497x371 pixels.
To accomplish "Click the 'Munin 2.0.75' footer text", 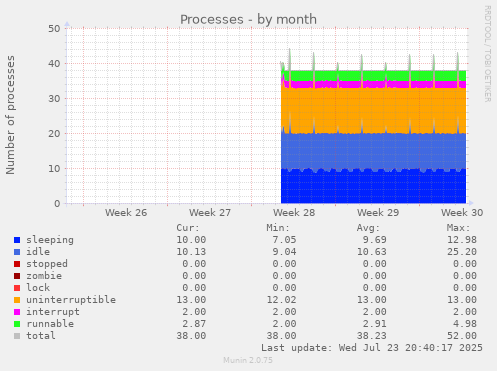I will tap(248, 360).
